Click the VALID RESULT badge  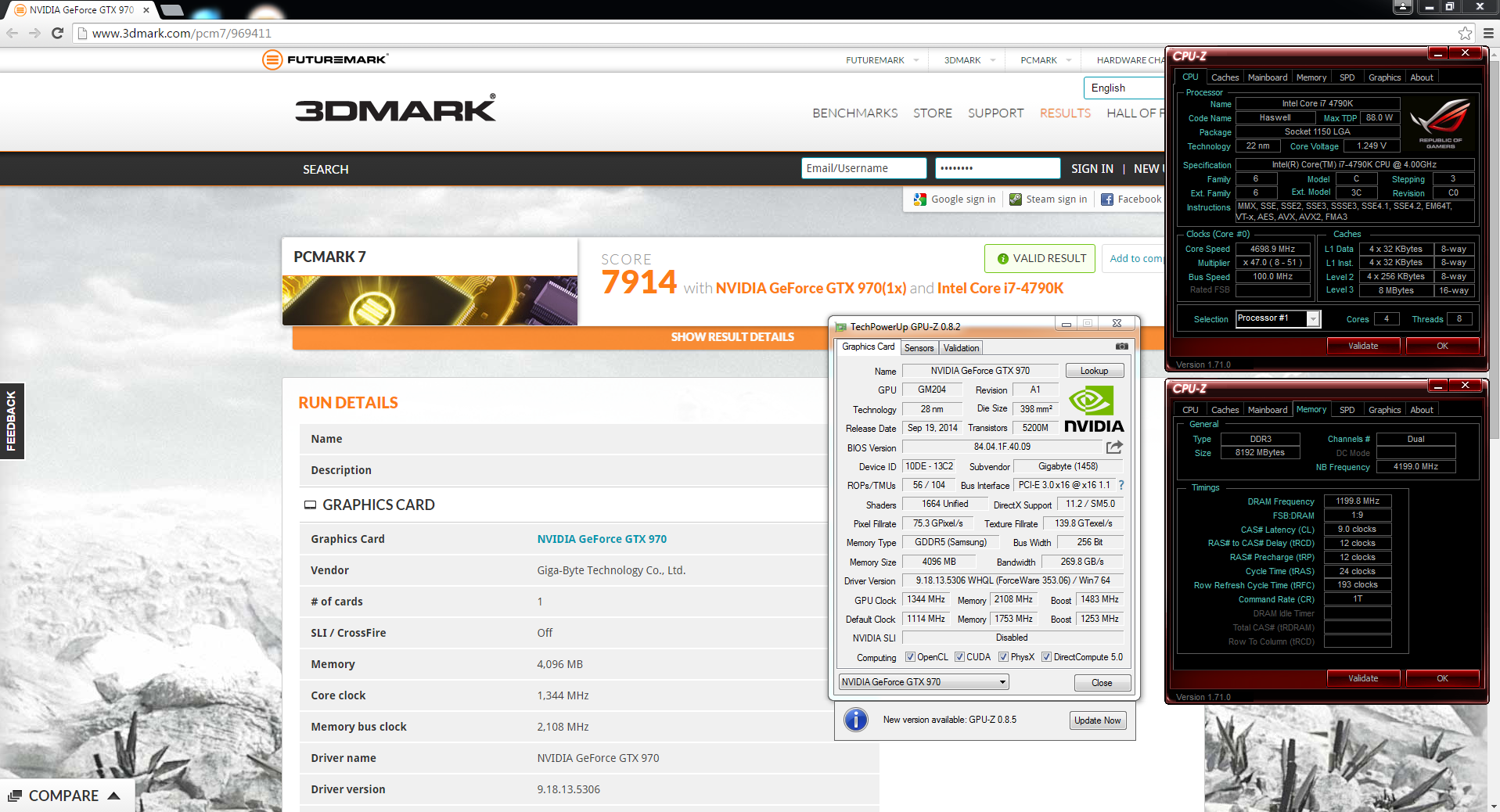point(1040,258)
